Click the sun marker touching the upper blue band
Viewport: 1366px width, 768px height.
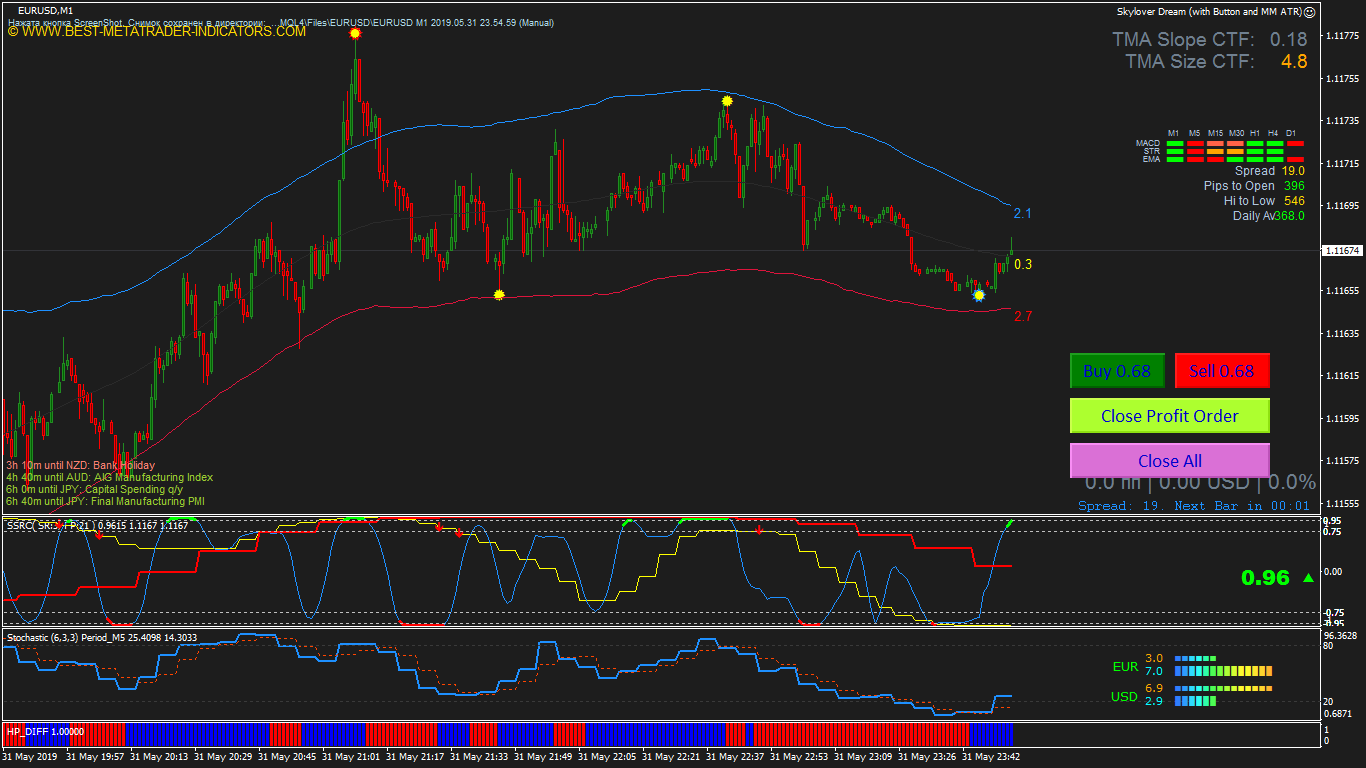pyautogui.click(x=727, y=101)
